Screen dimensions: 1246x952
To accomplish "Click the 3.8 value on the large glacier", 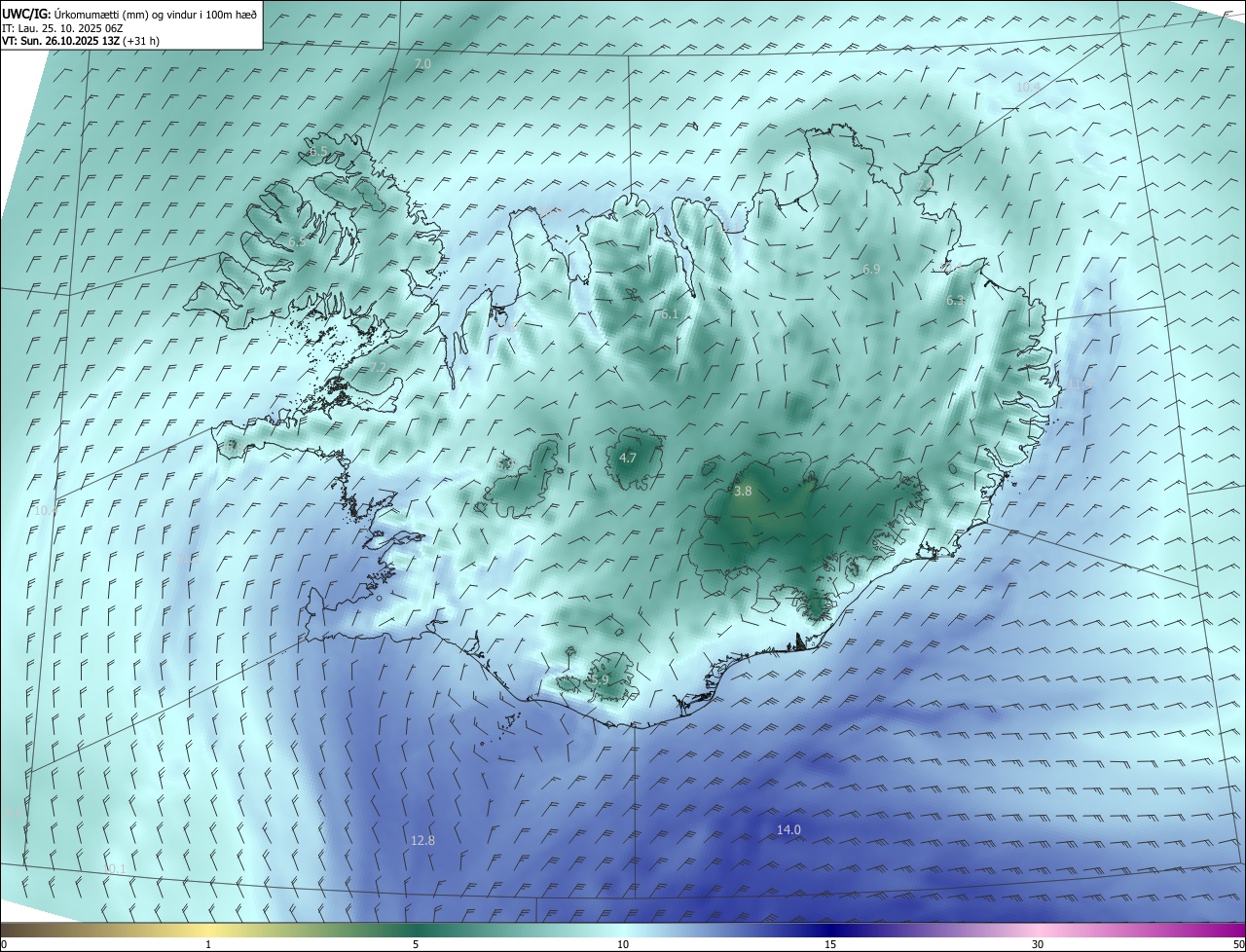I will pos(743,492).
